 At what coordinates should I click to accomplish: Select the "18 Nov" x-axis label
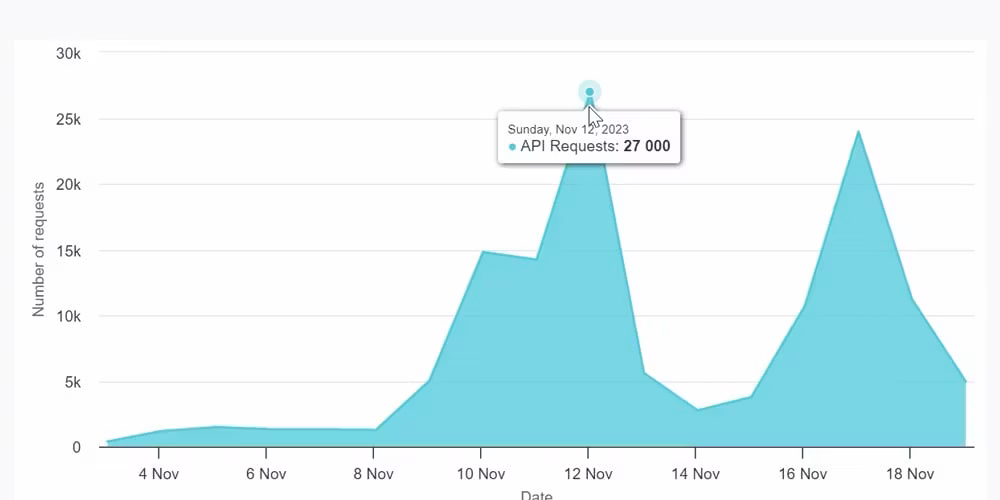click(910, 473)
